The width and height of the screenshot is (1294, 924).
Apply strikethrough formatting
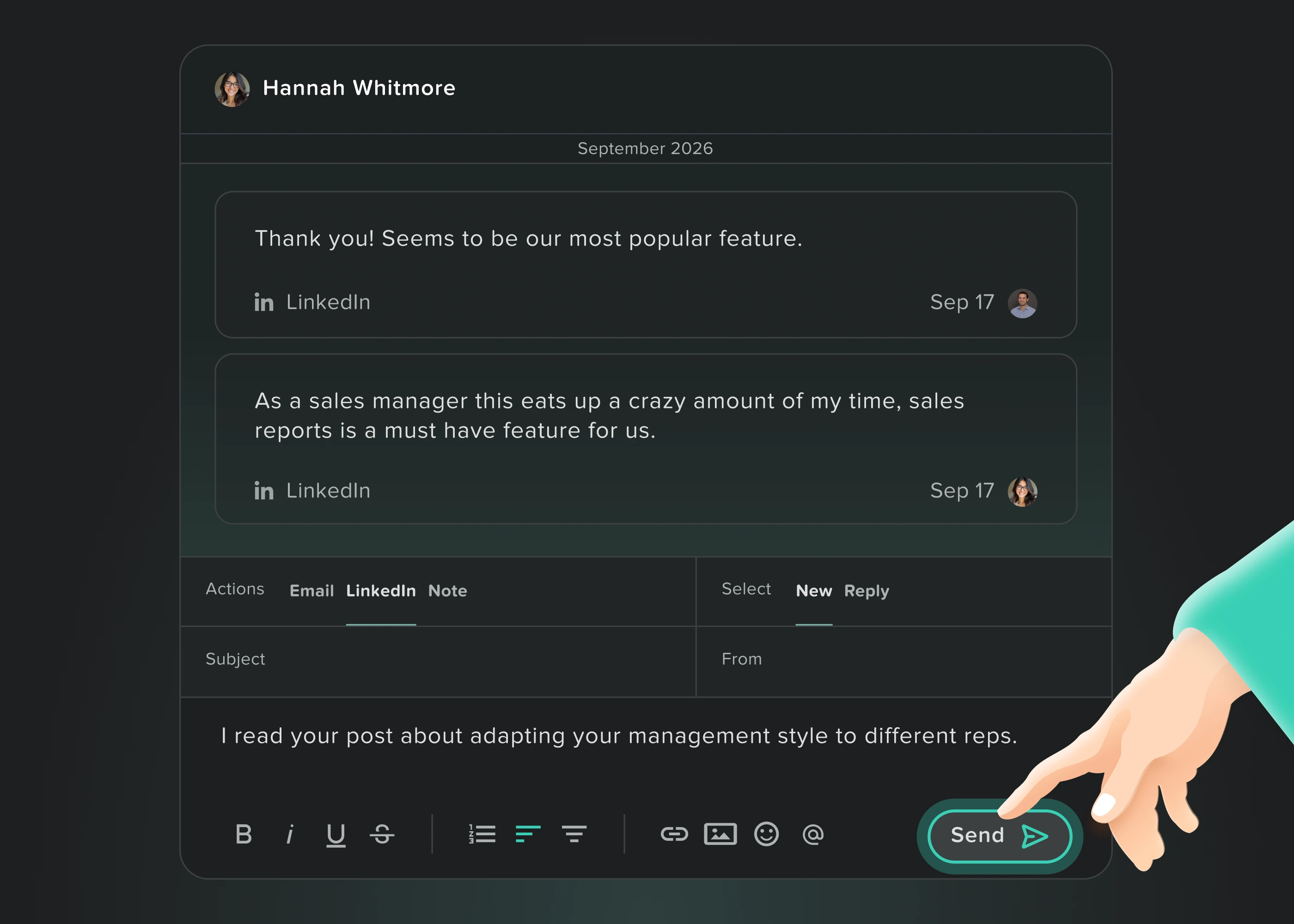pos(382,835)
